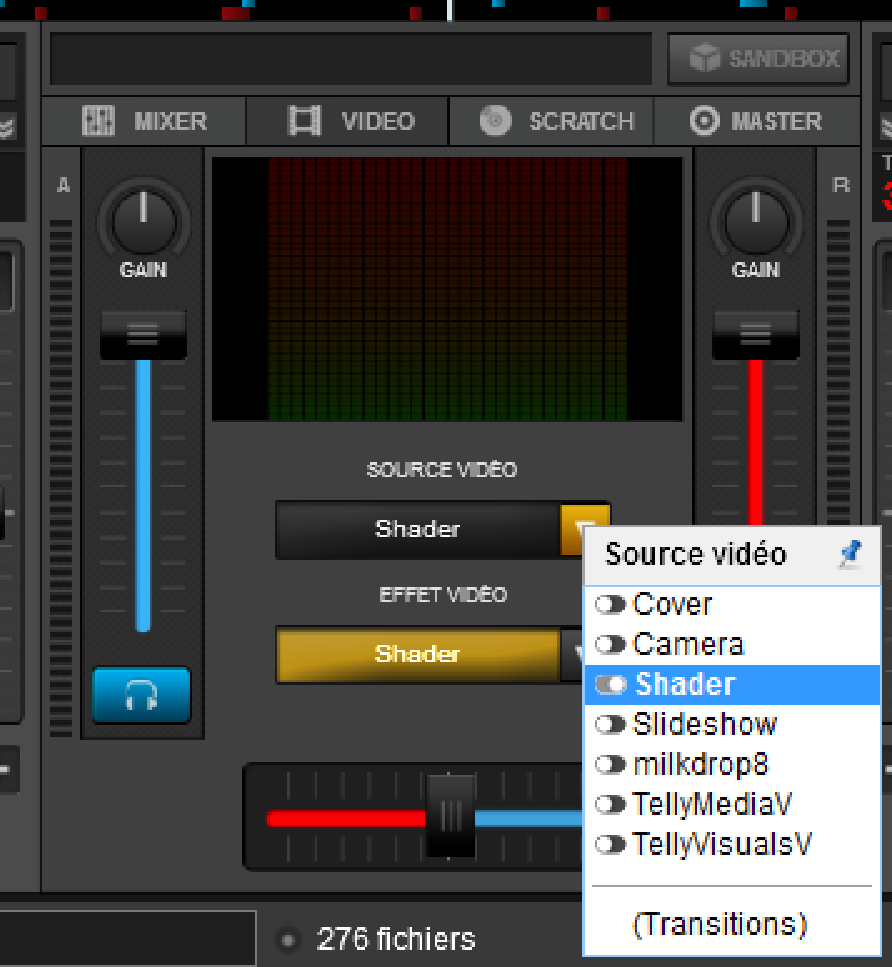Click the round icon beside 276 fichiers
This screenshot has width=892, height=967.
(288, 940)
